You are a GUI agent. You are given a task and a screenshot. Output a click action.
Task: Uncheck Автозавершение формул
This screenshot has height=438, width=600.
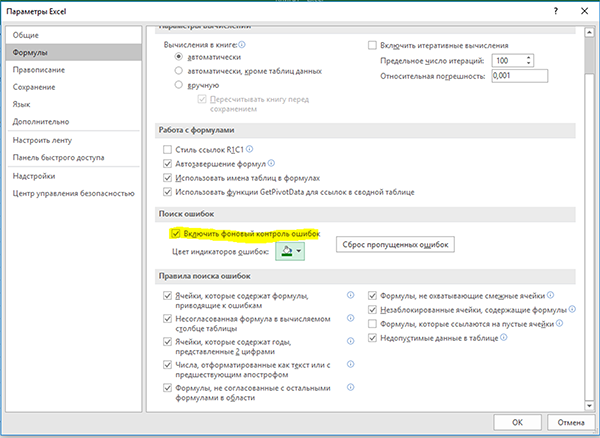point(167,164)
